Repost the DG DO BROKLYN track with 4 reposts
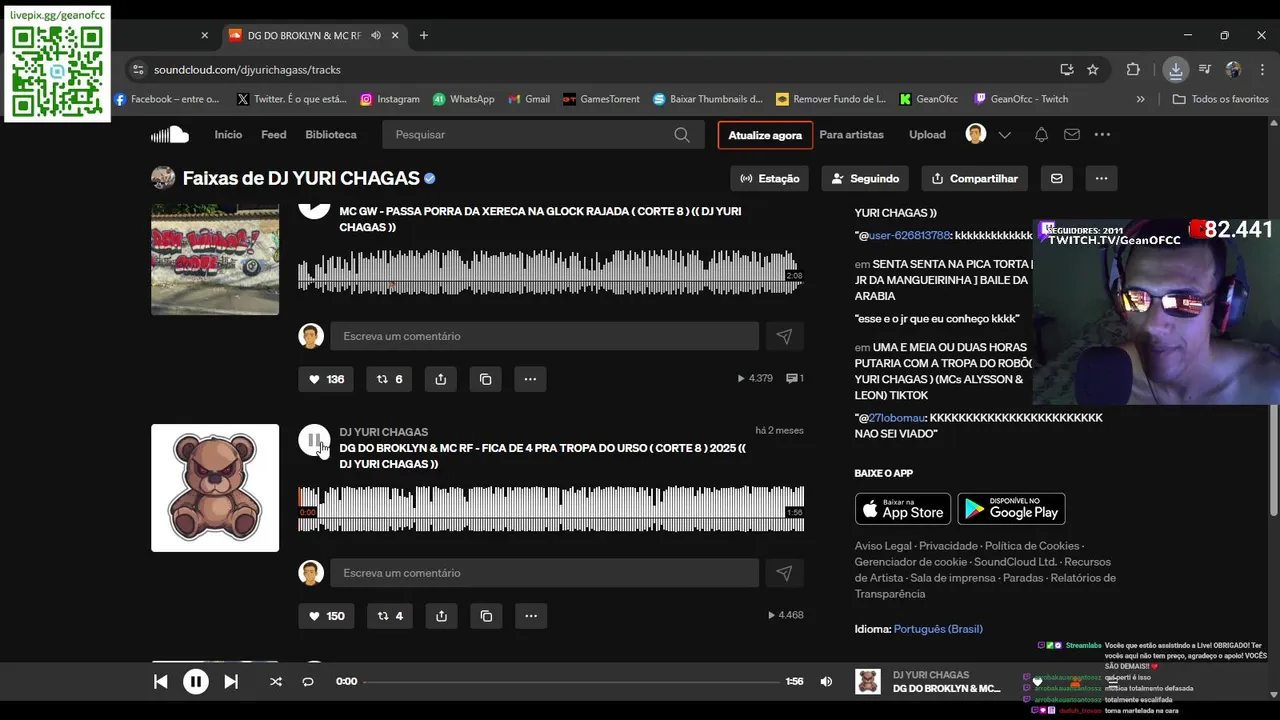 [x=390, y=616]
